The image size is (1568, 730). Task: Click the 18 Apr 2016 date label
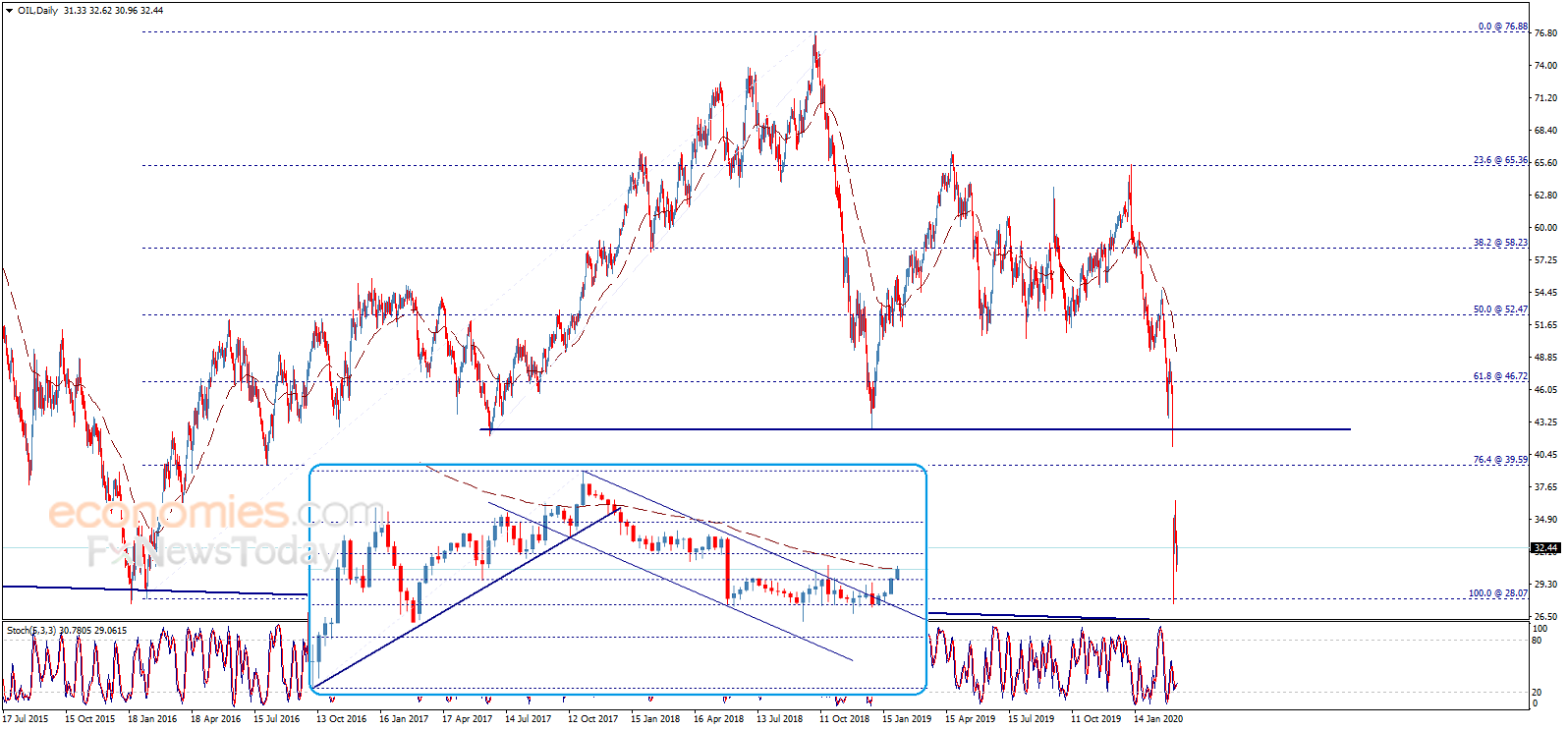(215, 719)
